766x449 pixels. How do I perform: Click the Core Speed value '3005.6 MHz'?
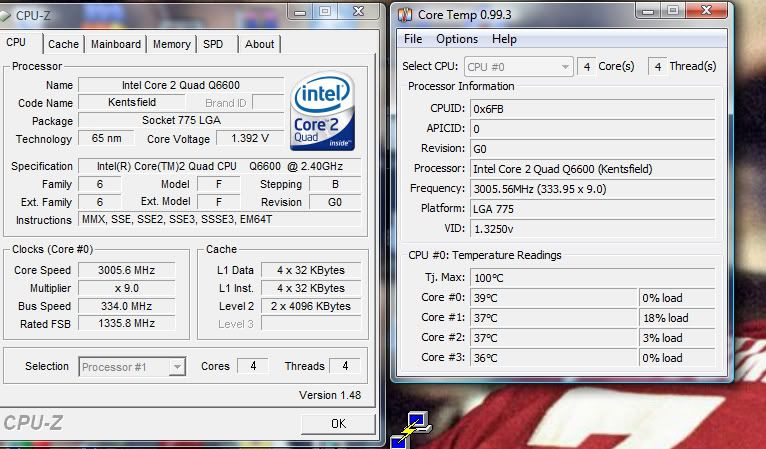(127, 270)
